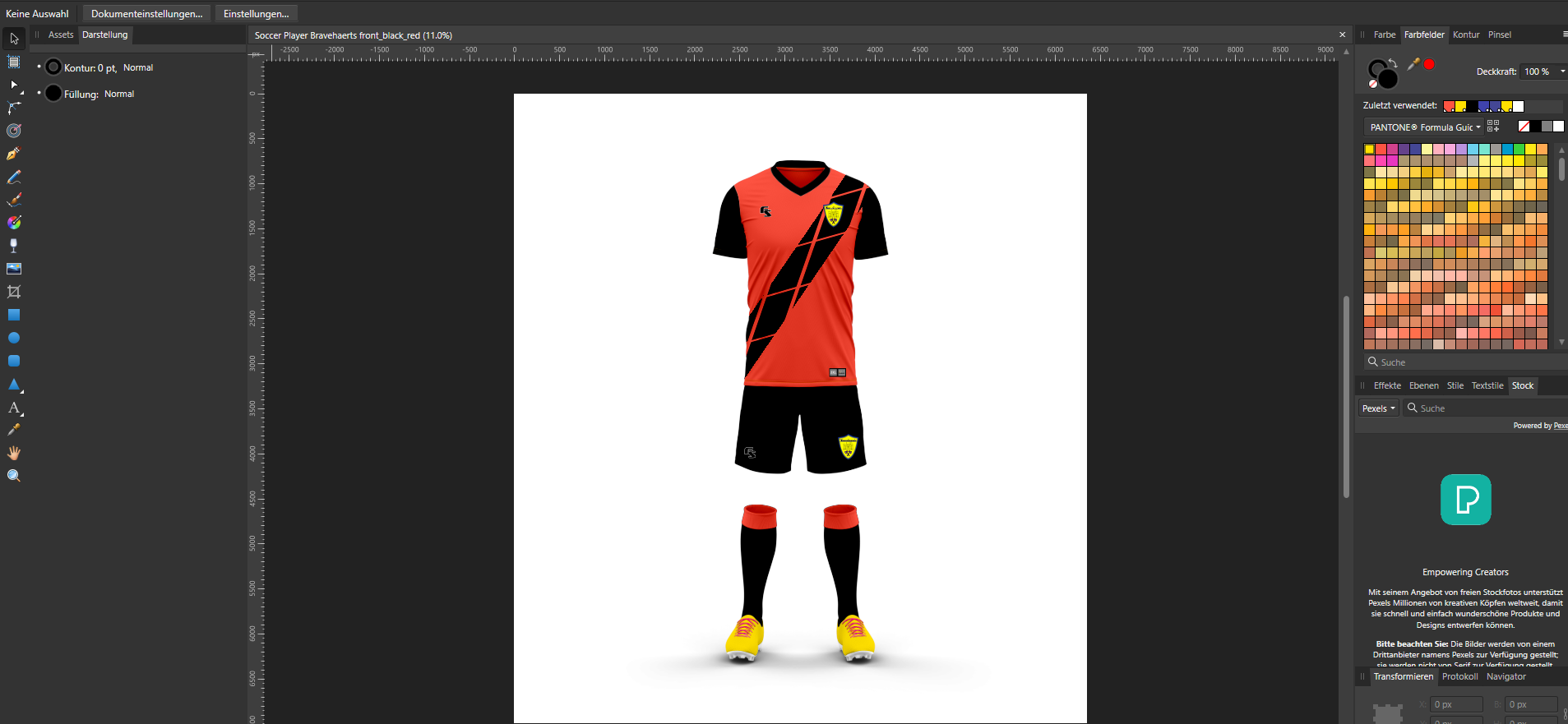Switch to the Darstellung tab
The height and width of the screenshot is (724, 1568).
pyautogui.click(x=105, y=35)
